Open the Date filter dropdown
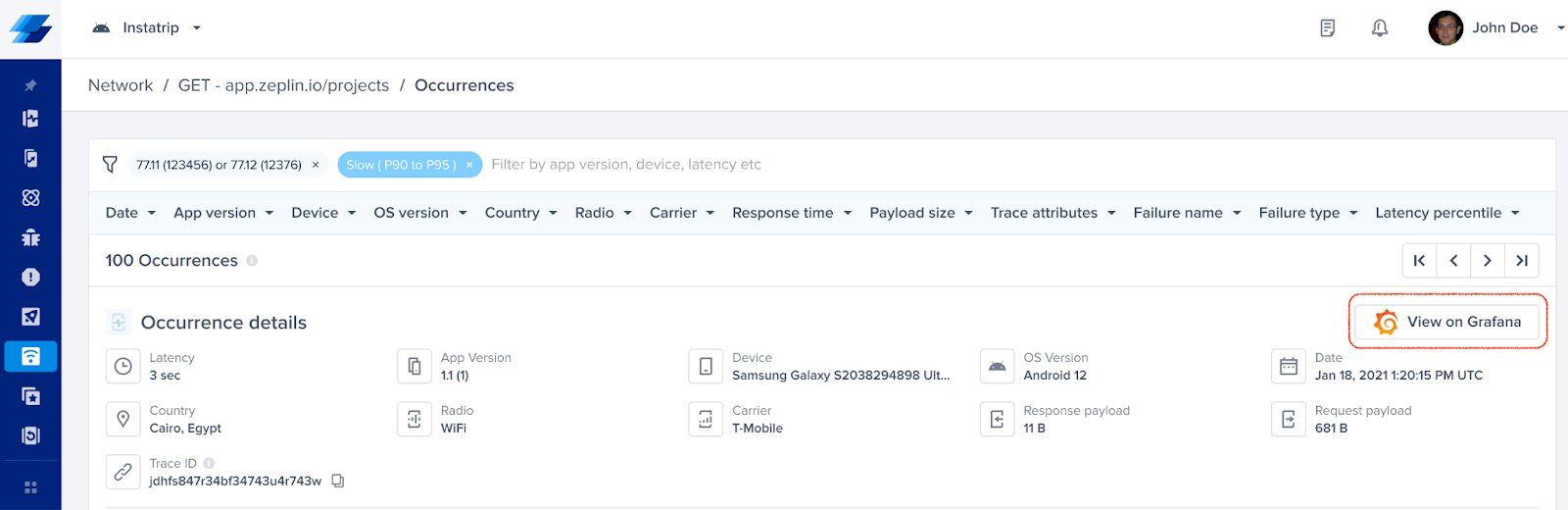The width and height of the screenshot is (1568, 510). 130,213
